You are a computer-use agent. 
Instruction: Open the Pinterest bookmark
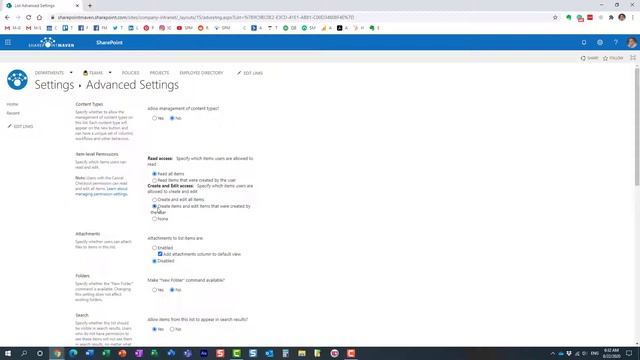[x=149, y=28]
